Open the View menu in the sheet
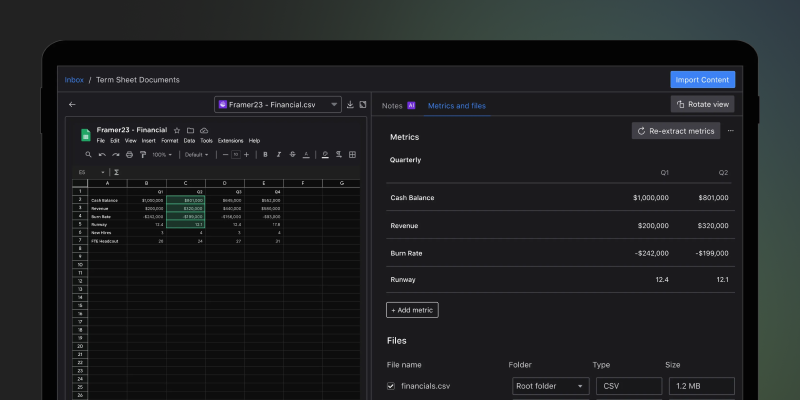The width and height of the screenshot is (800, 400). [131, 141]
